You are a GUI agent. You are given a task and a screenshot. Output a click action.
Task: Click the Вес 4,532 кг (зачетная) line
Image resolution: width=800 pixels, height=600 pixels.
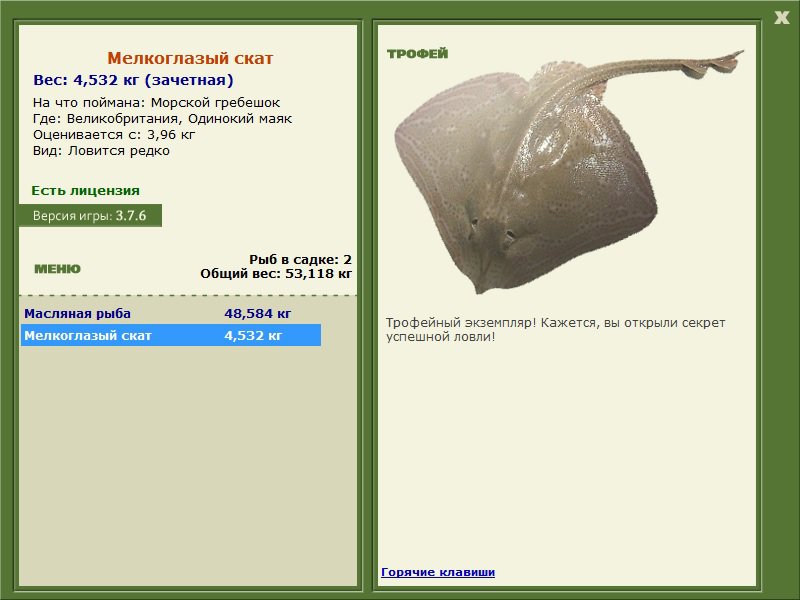[x=133, y=80]
